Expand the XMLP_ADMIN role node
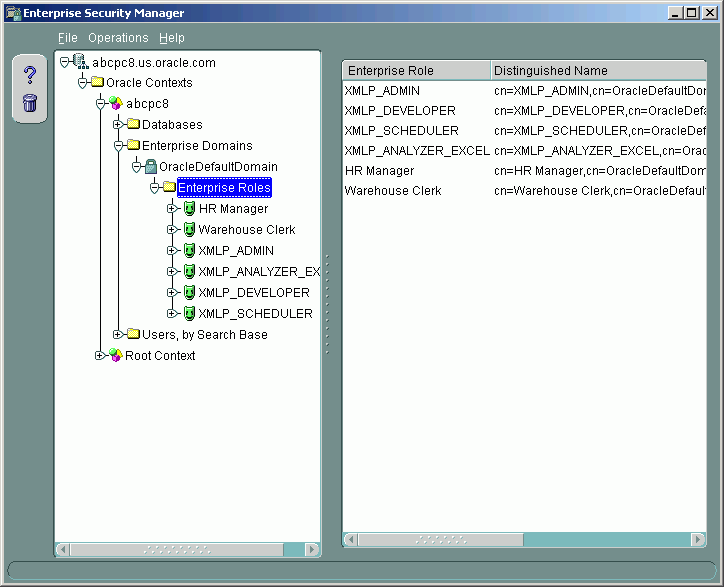Screen dimensions: 724x587 click(172, 250)
